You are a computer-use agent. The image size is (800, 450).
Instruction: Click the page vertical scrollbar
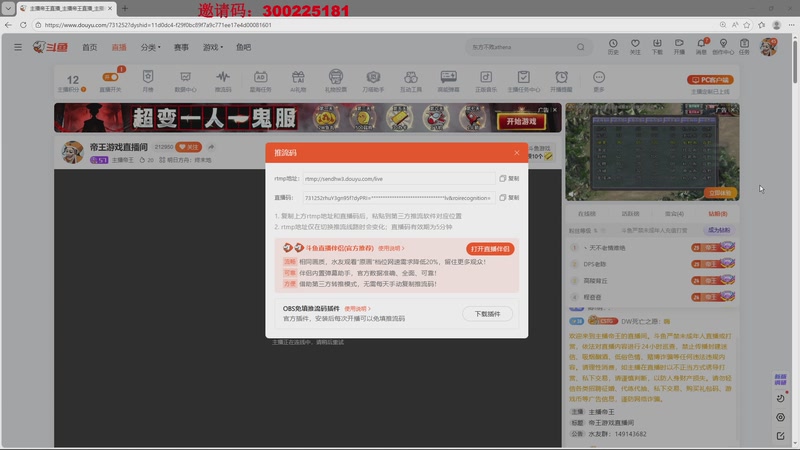795,60
